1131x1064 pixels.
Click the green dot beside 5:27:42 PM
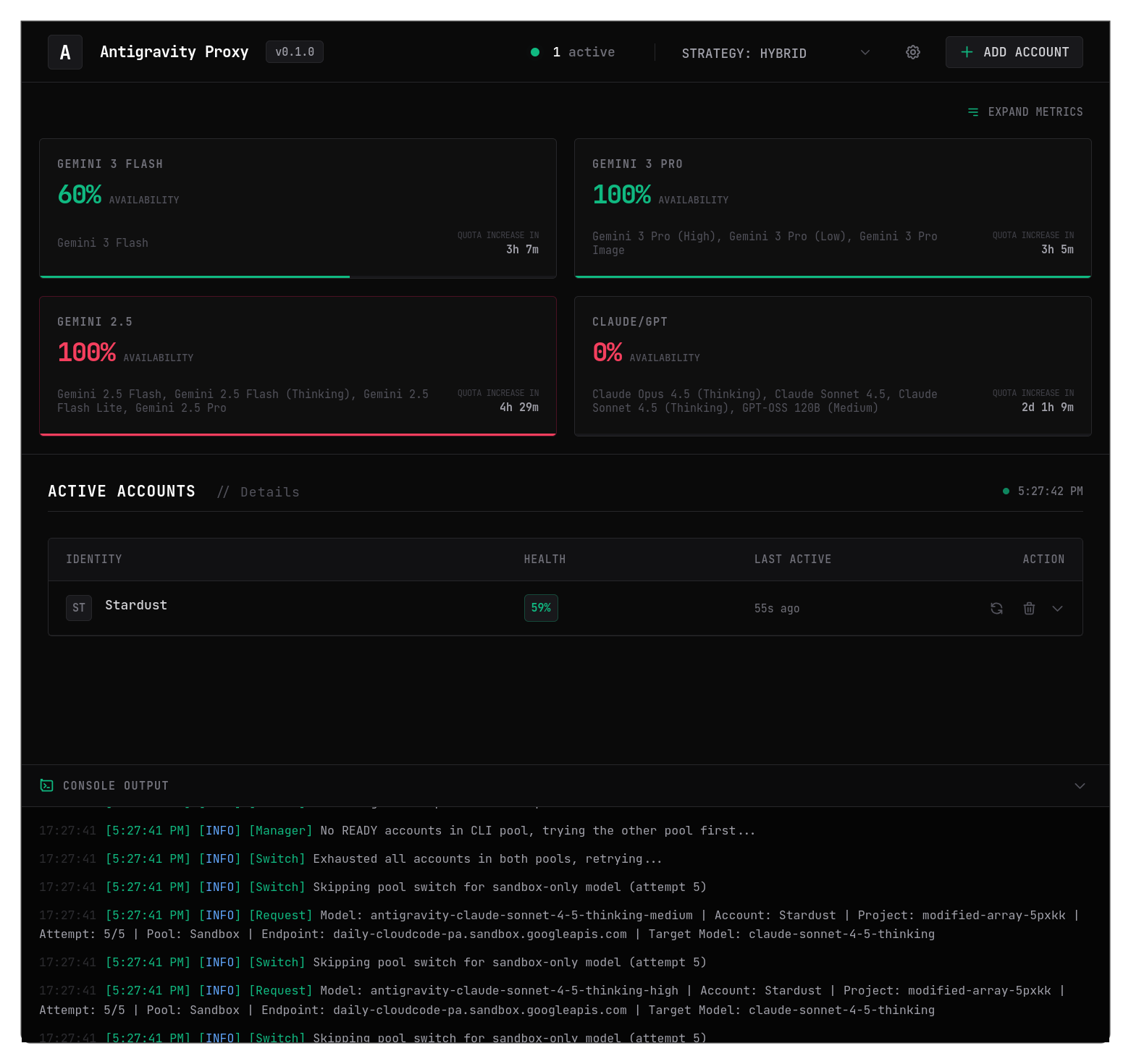click(1006, 491)
